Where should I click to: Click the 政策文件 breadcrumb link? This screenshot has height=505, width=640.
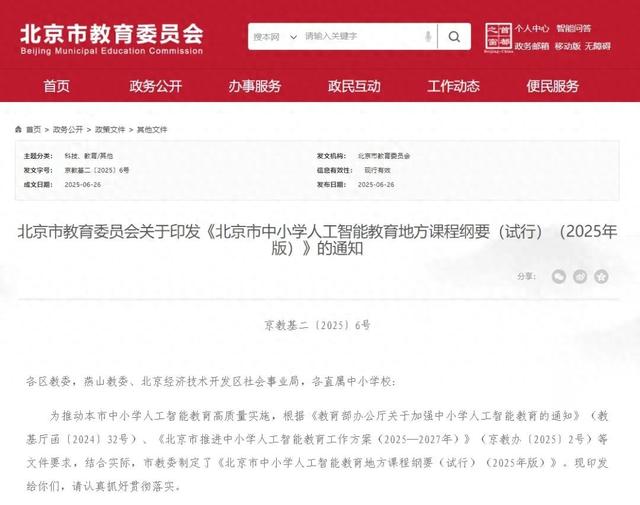click(111, 130)
